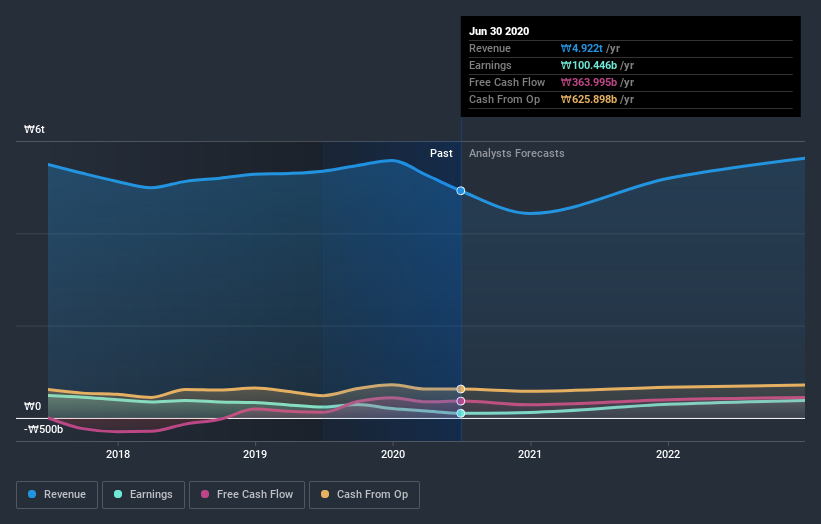Click the 'Jun 30 2020' tooltip date
This screenshot has width=821, height=524.
pyautogui.click(x=499, y=31)
